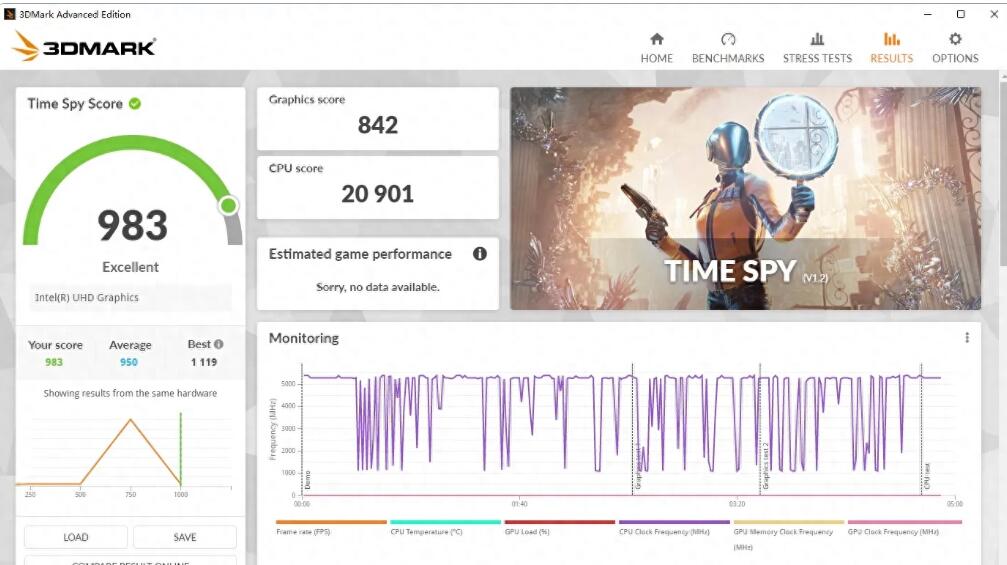Click the 3DMark logo
The height and width of the screenshot is (565, 1007).
pyautogui.click(x=84, y=46)
